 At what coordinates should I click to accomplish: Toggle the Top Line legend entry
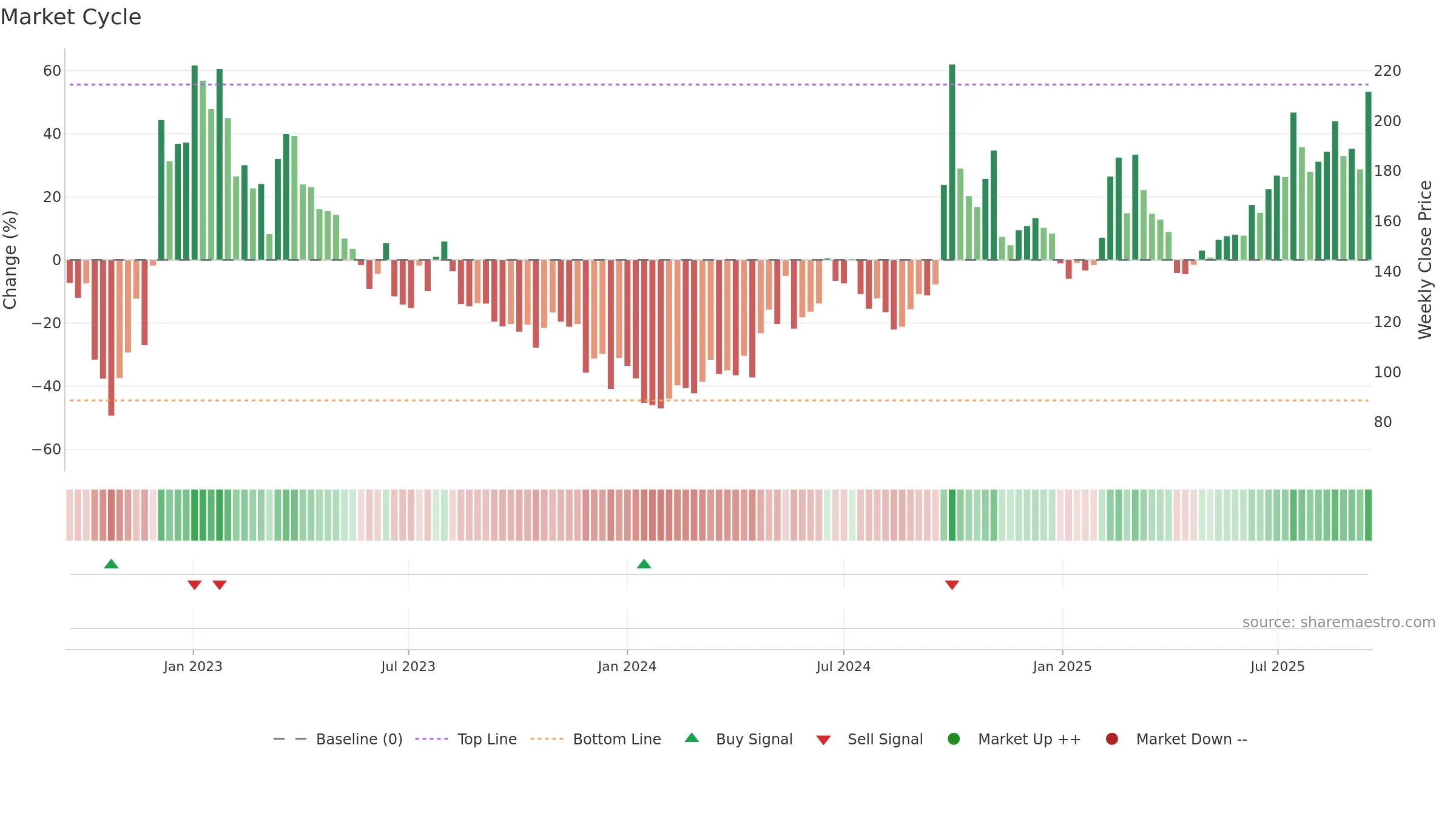[x=466, y=740]
